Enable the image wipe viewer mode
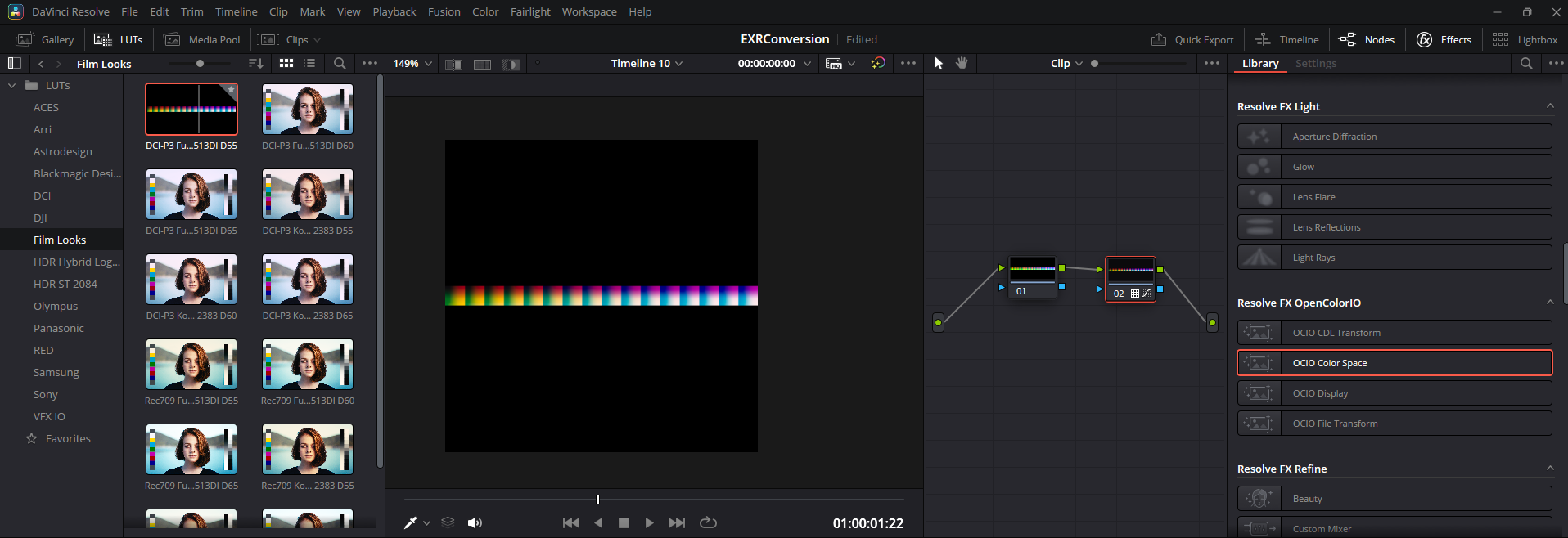The height and width of the screenshot is (538, 1568). [453, 64]
